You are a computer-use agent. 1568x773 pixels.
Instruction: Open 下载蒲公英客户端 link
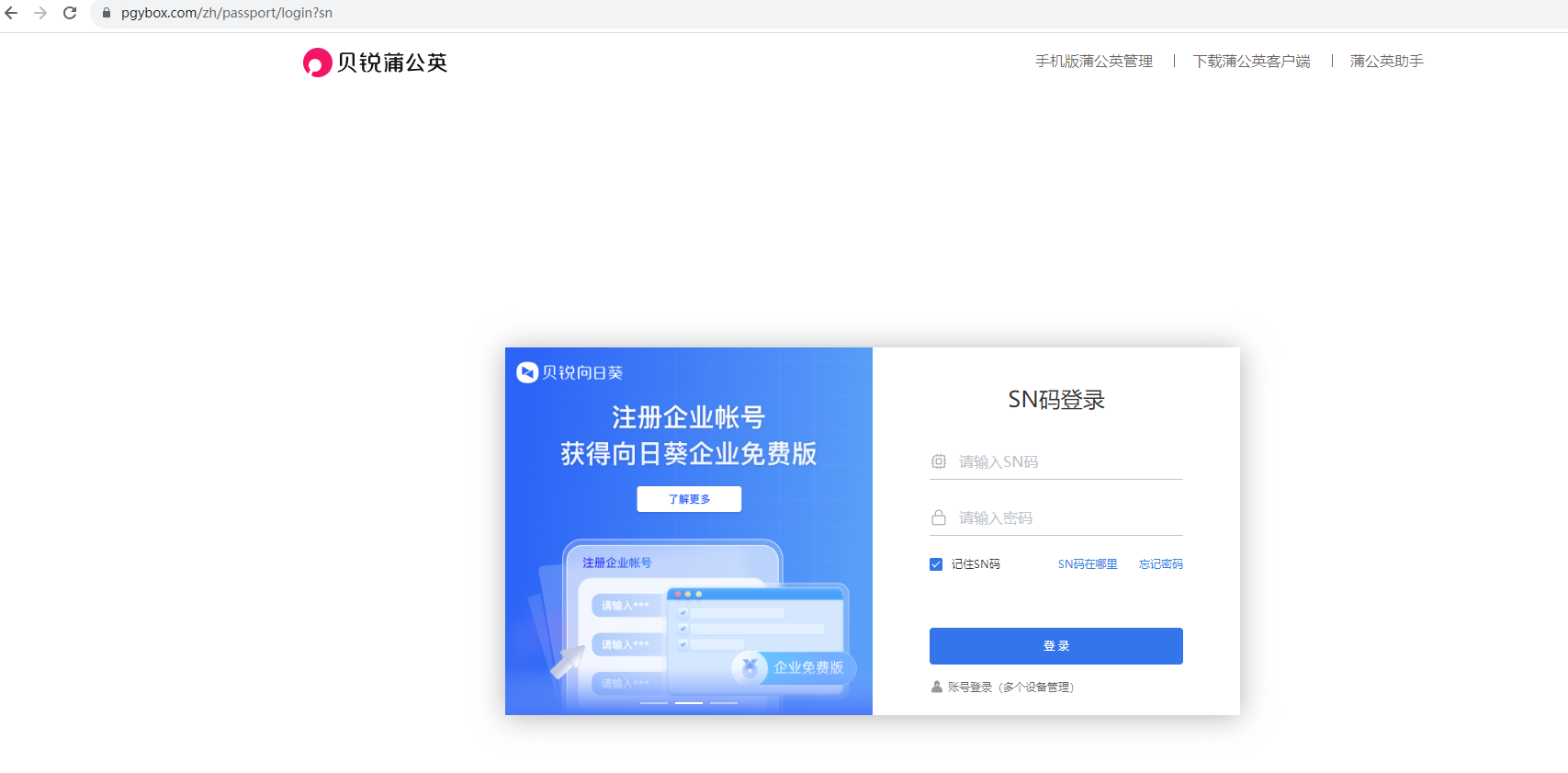tap(1252, 62)
